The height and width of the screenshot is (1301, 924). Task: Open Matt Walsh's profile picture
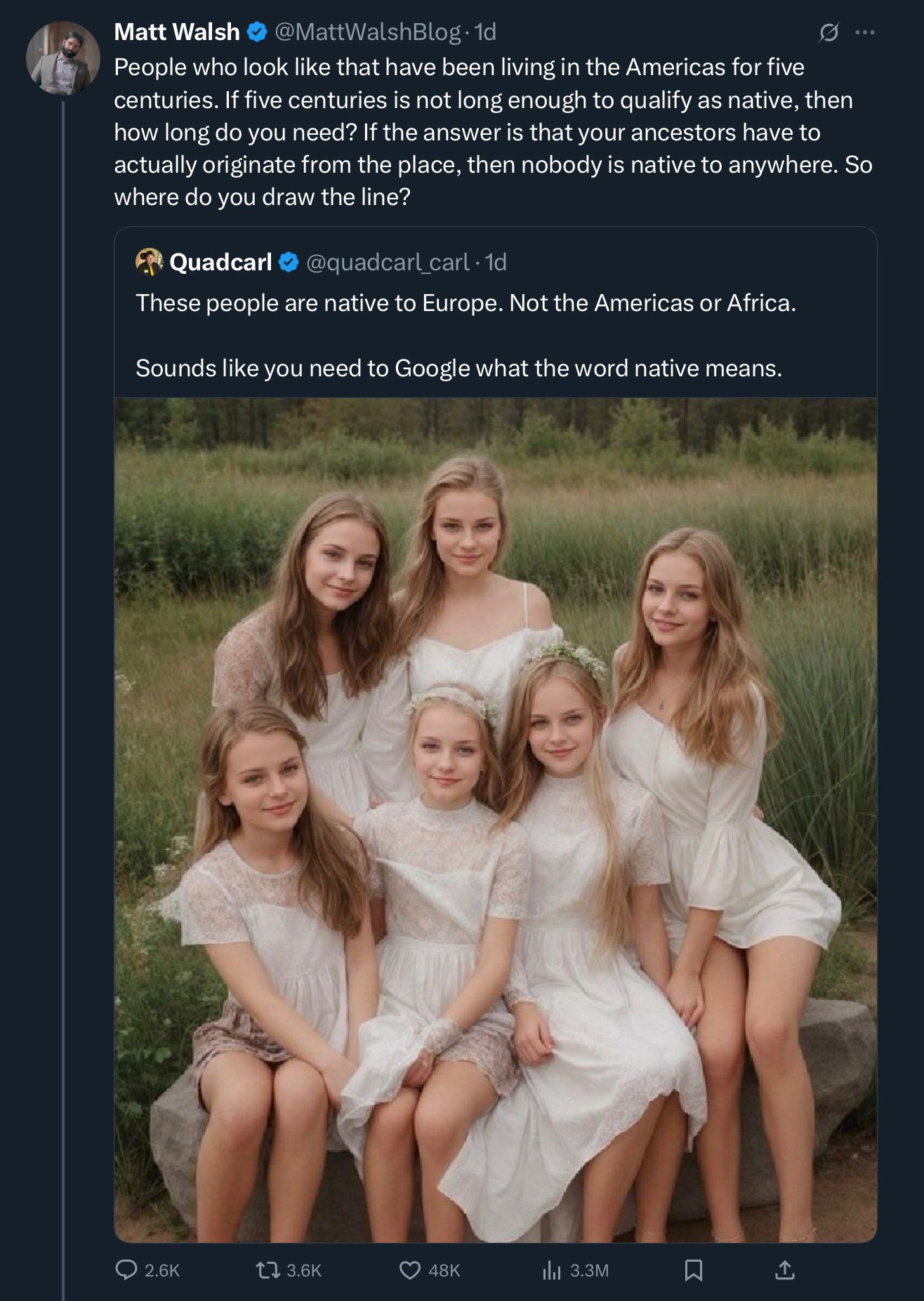(62, 58)
